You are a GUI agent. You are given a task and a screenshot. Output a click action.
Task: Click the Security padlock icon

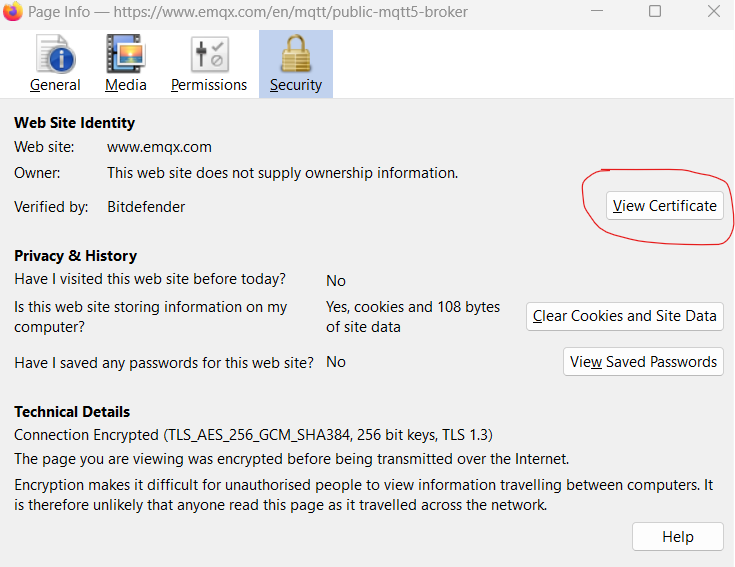(x=296, y=54)
